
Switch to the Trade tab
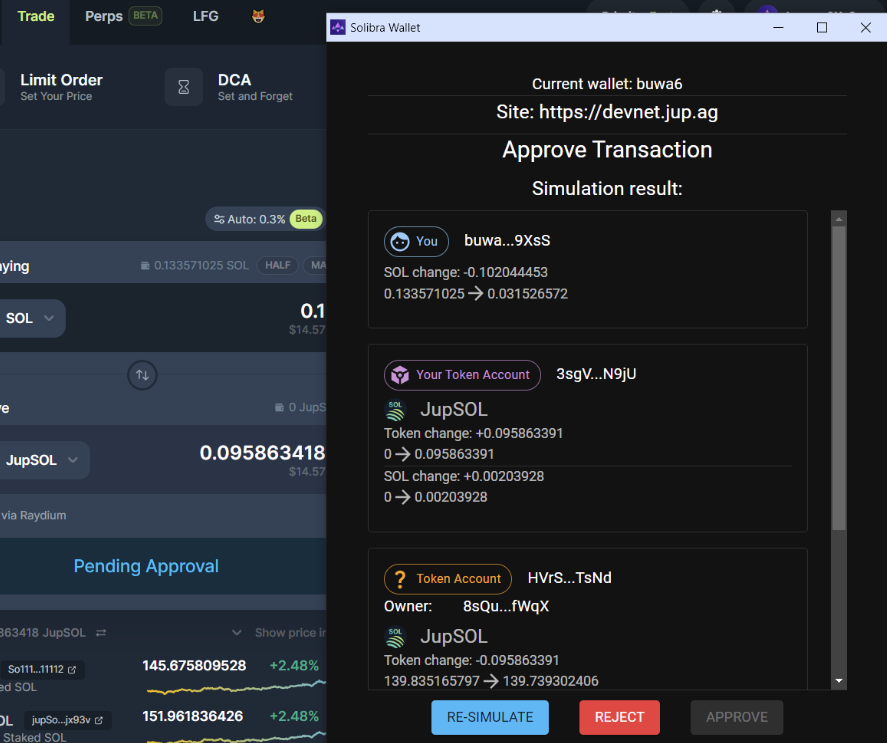pyautogui.click(x=36, y=16)
